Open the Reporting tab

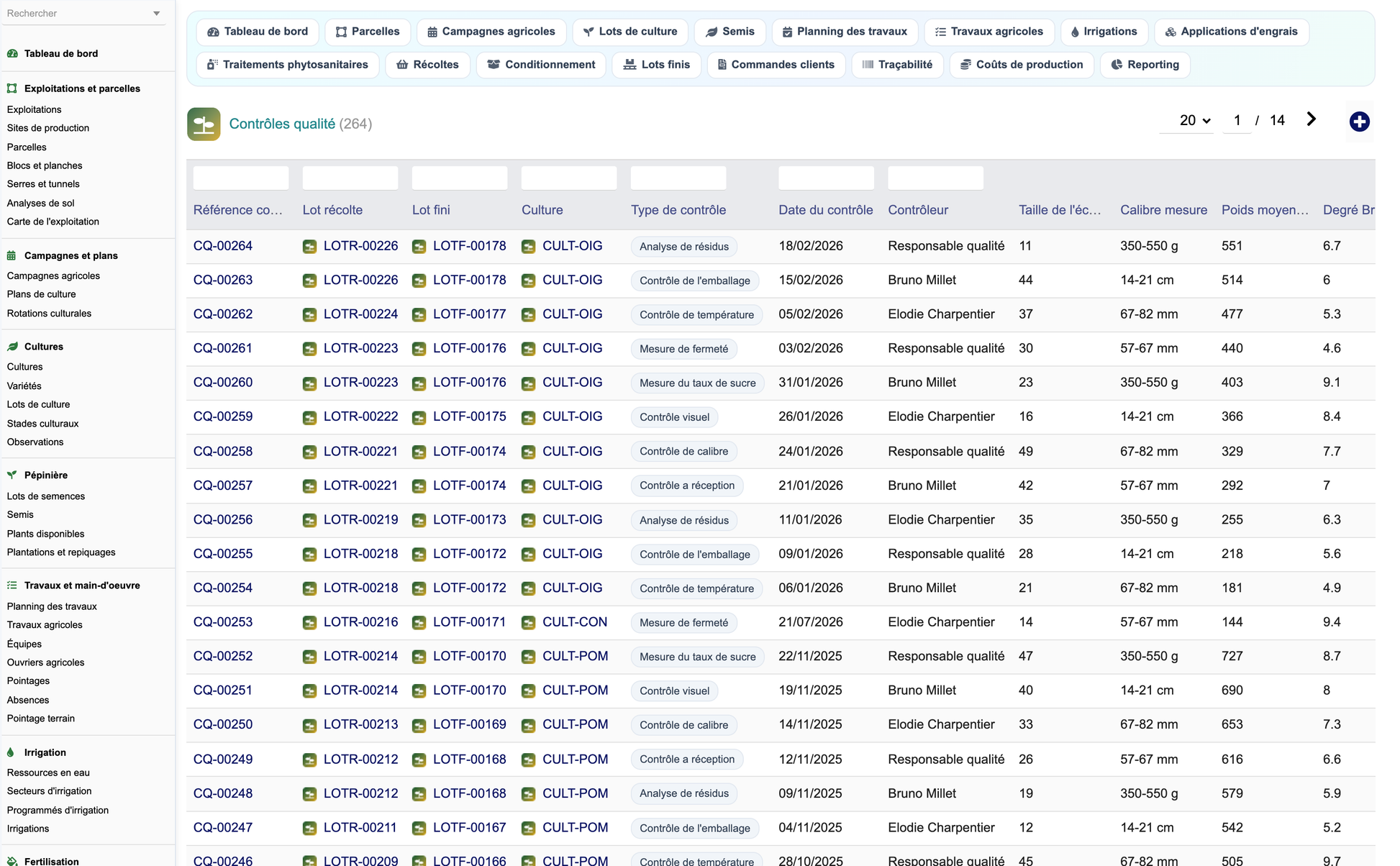point(1145,65)
